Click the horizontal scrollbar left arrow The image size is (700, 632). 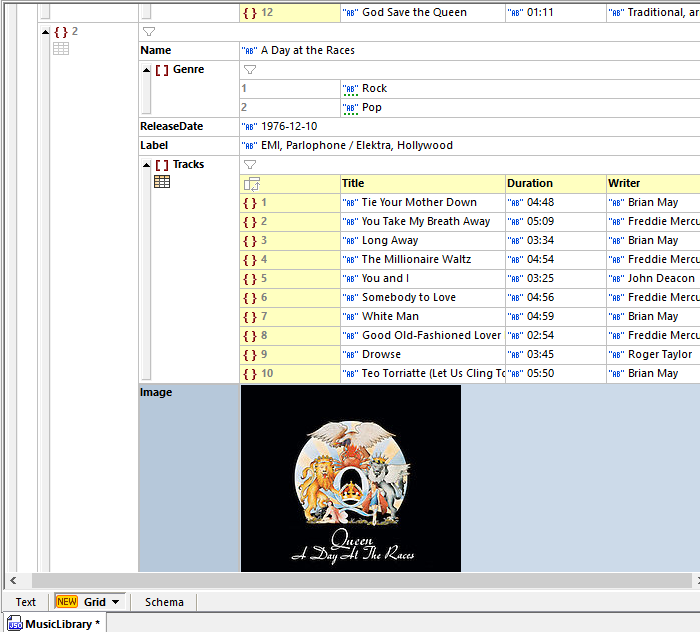pyautogui.click(x=14, y=581)
